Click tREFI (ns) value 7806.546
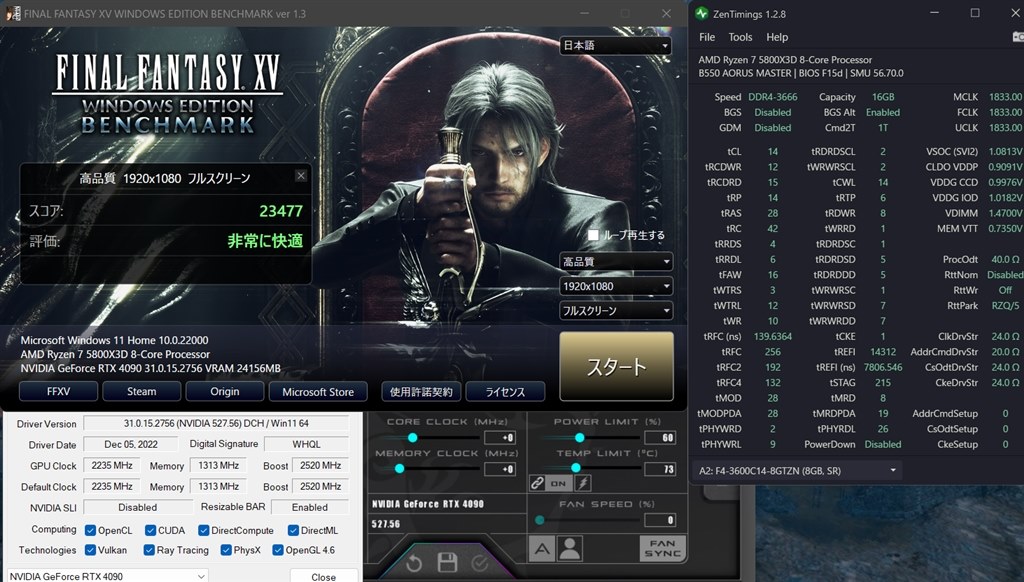The image size is (1024, 582). pos(883,367)
